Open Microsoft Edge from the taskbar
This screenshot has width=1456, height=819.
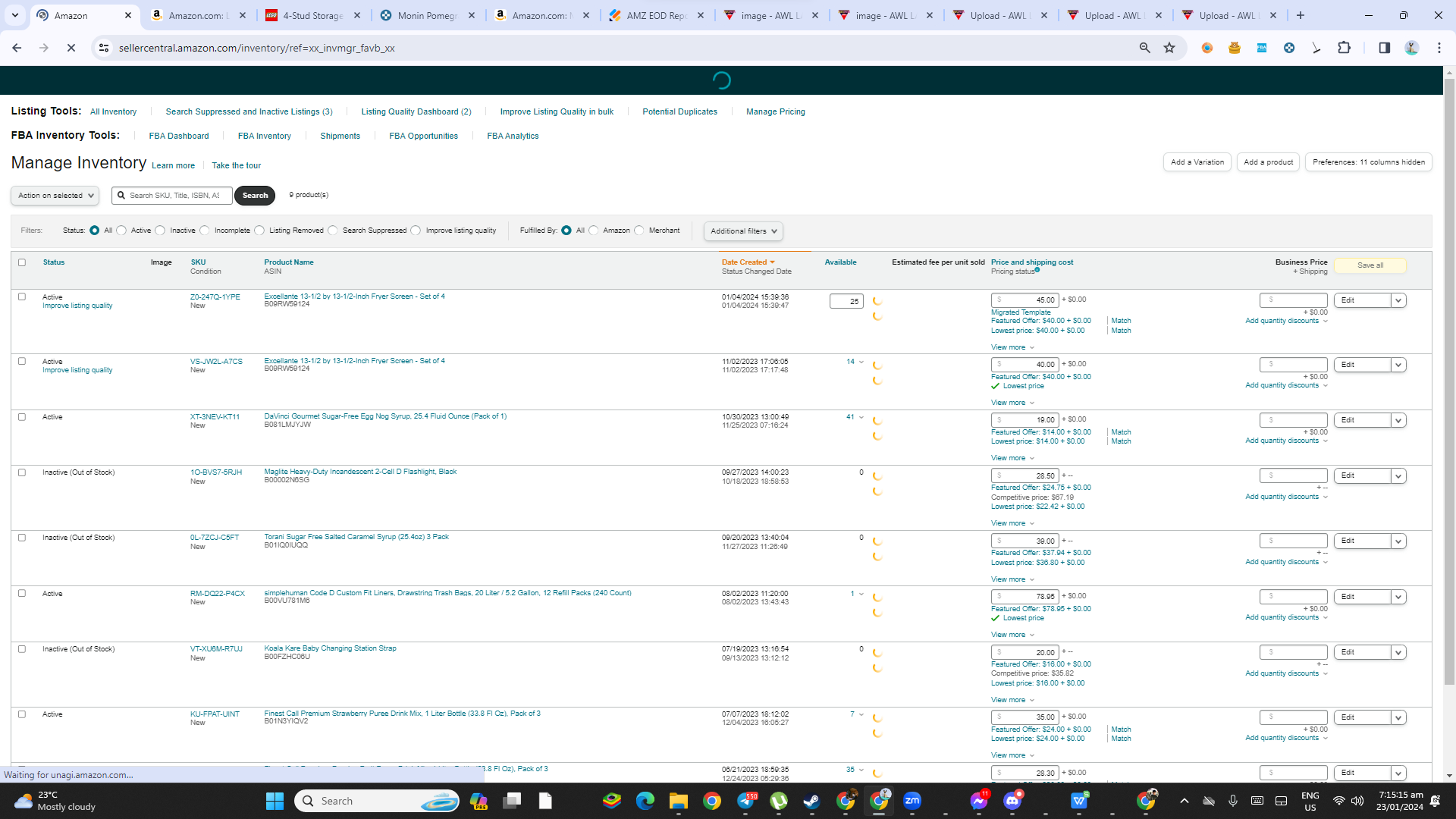point(645,801)
